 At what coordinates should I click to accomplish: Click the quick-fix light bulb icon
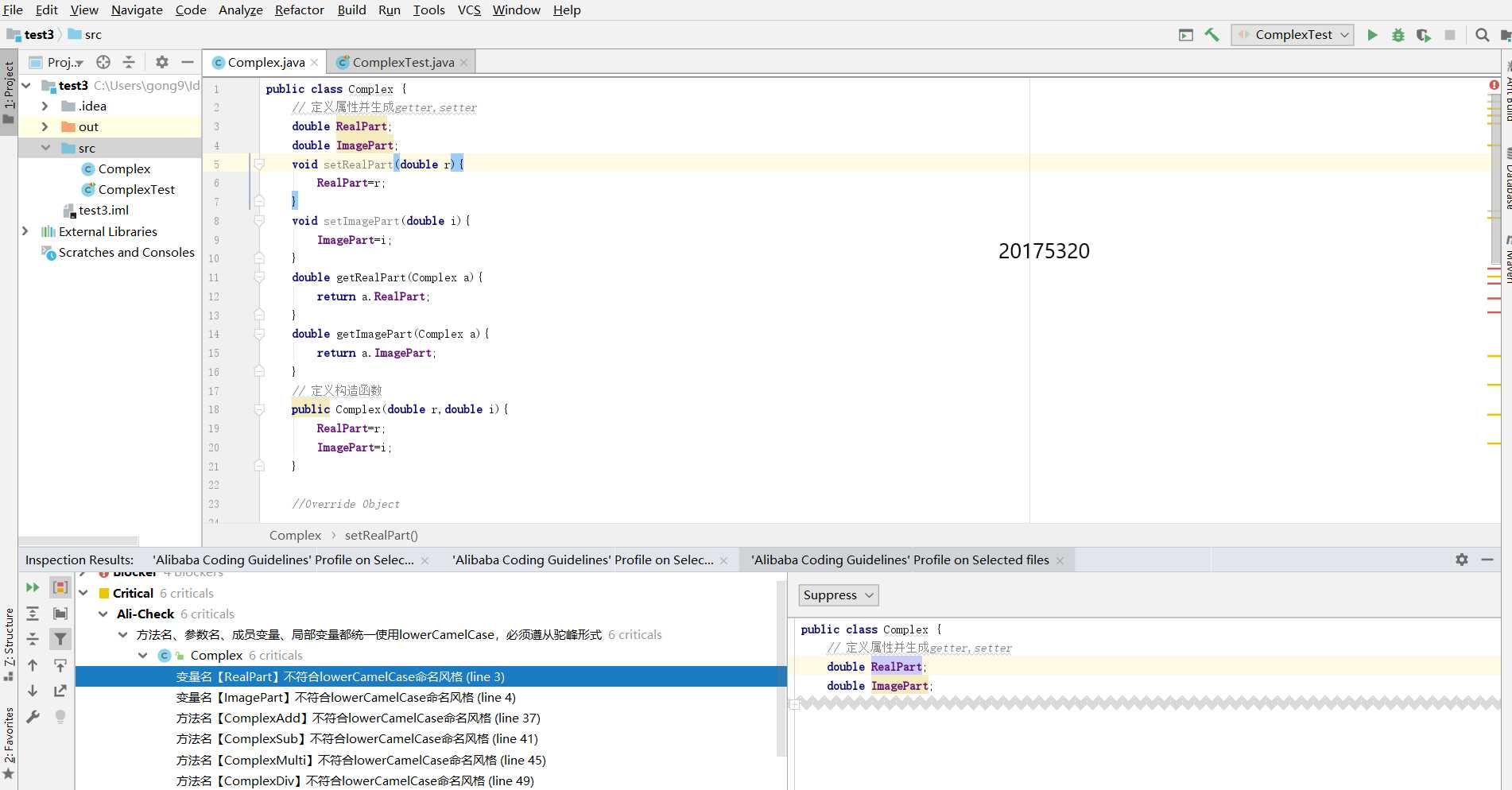click(60, 717)
